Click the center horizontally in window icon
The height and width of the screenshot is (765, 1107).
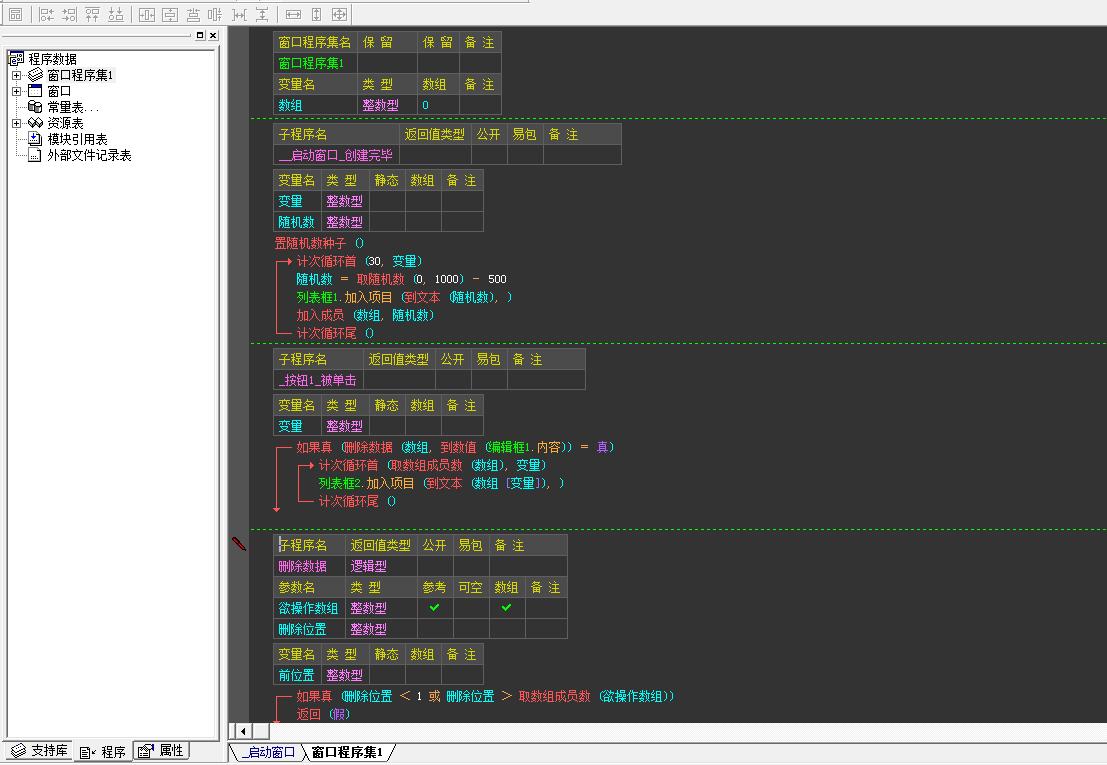[x=147, y=14]
